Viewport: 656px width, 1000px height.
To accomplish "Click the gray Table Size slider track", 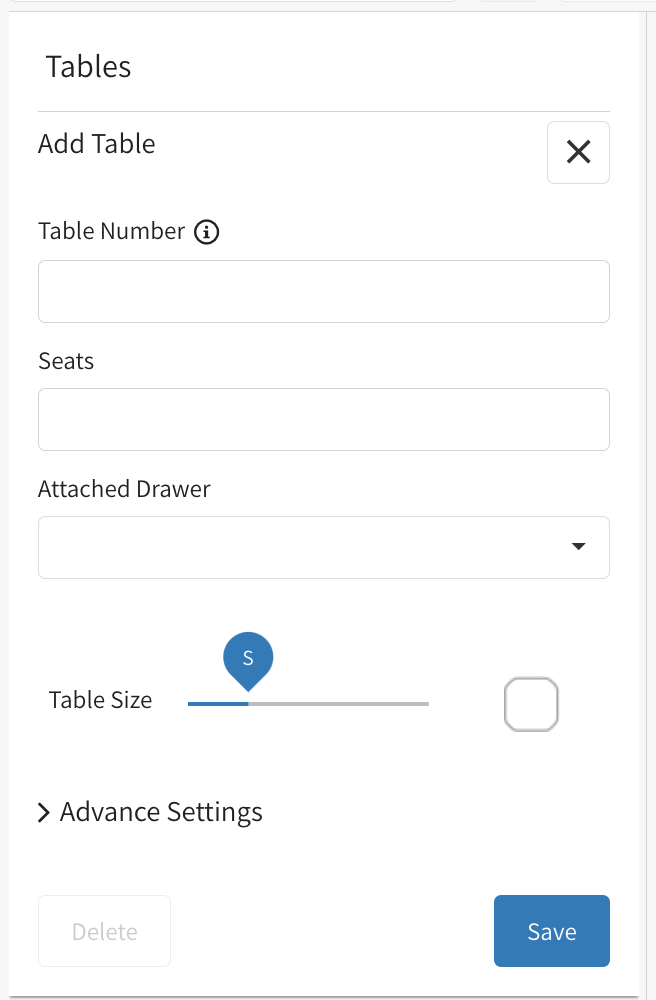I will 340,704.
